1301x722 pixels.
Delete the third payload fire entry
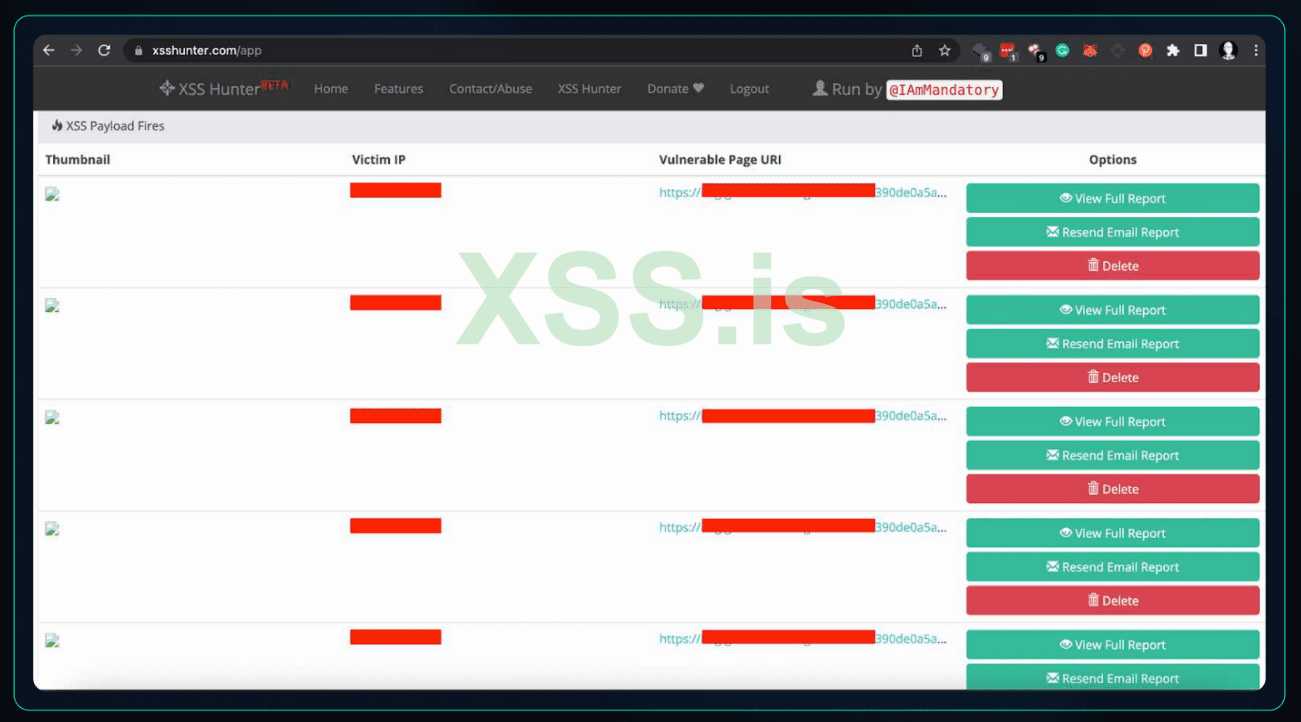1112,490
